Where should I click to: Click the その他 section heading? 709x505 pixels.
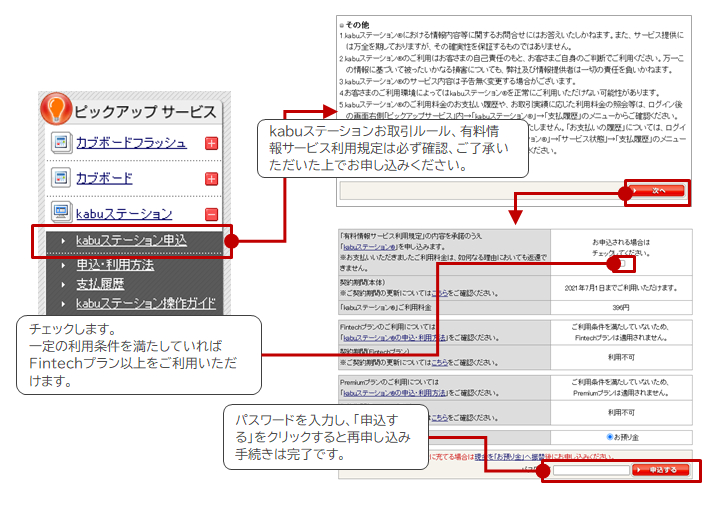357,24
